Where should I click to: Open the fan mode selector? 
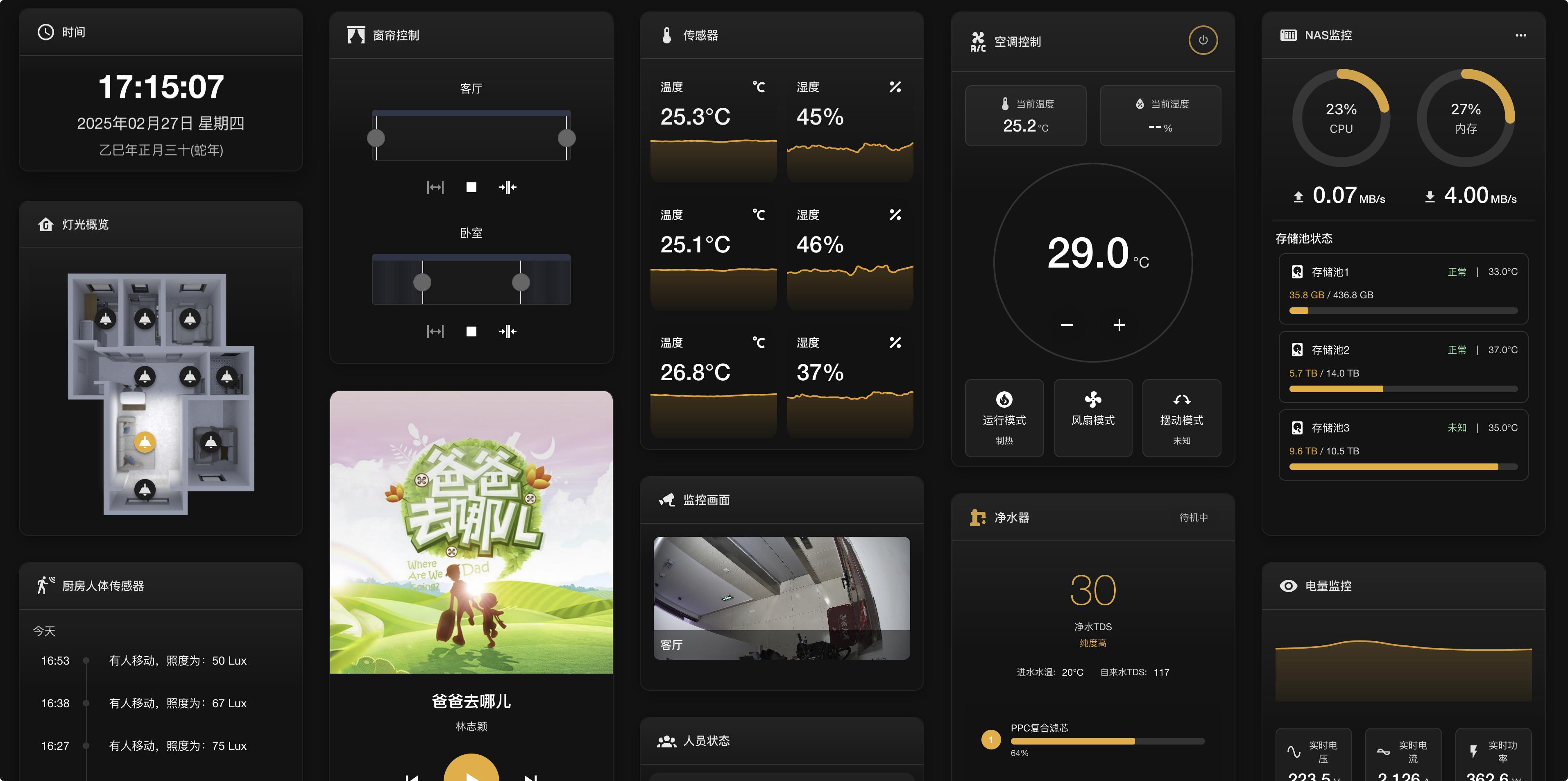pyautogui.click(x=1092, y=418)
